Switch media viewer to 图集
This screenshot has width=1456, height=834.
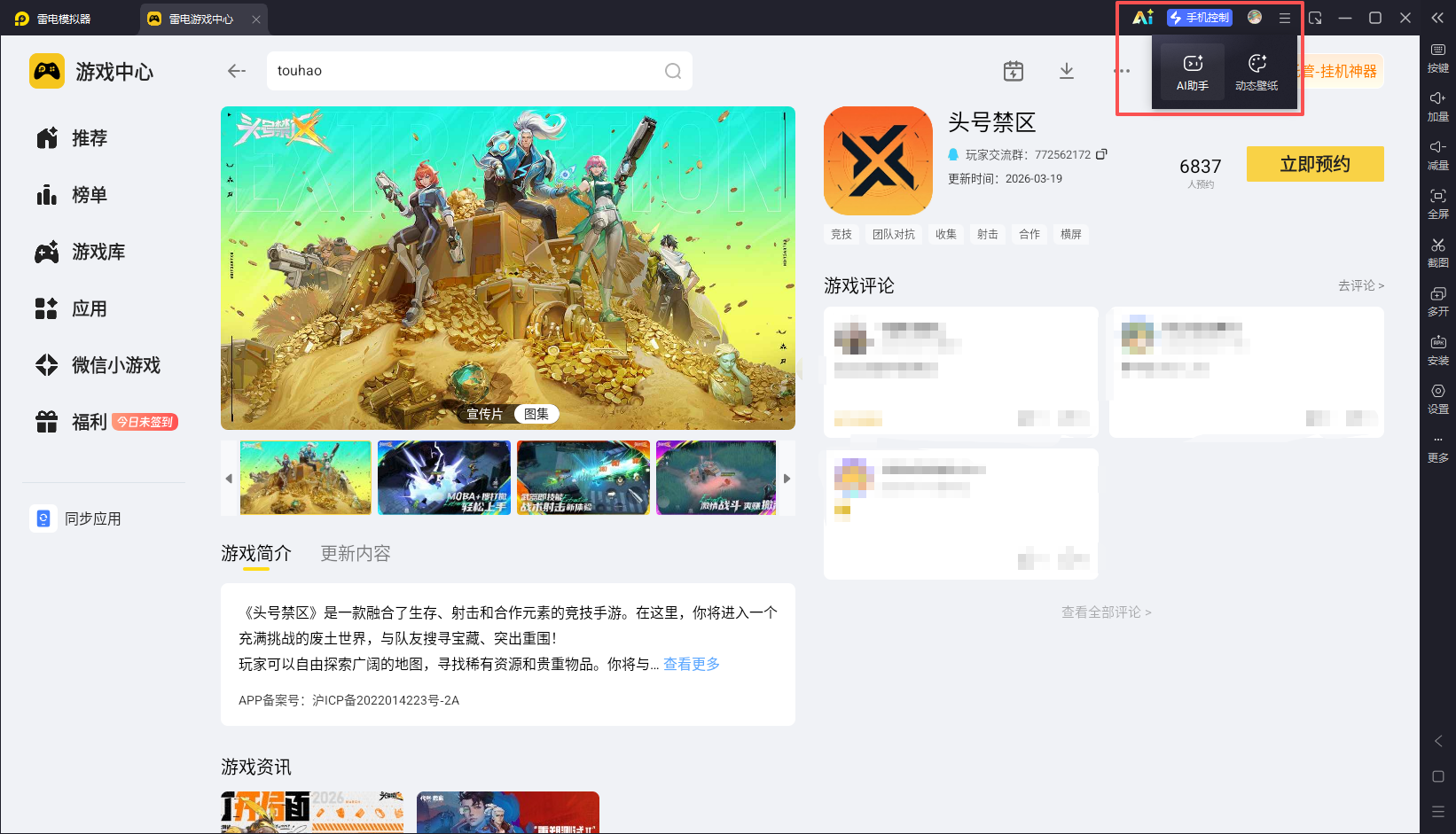tap(536, 414)
